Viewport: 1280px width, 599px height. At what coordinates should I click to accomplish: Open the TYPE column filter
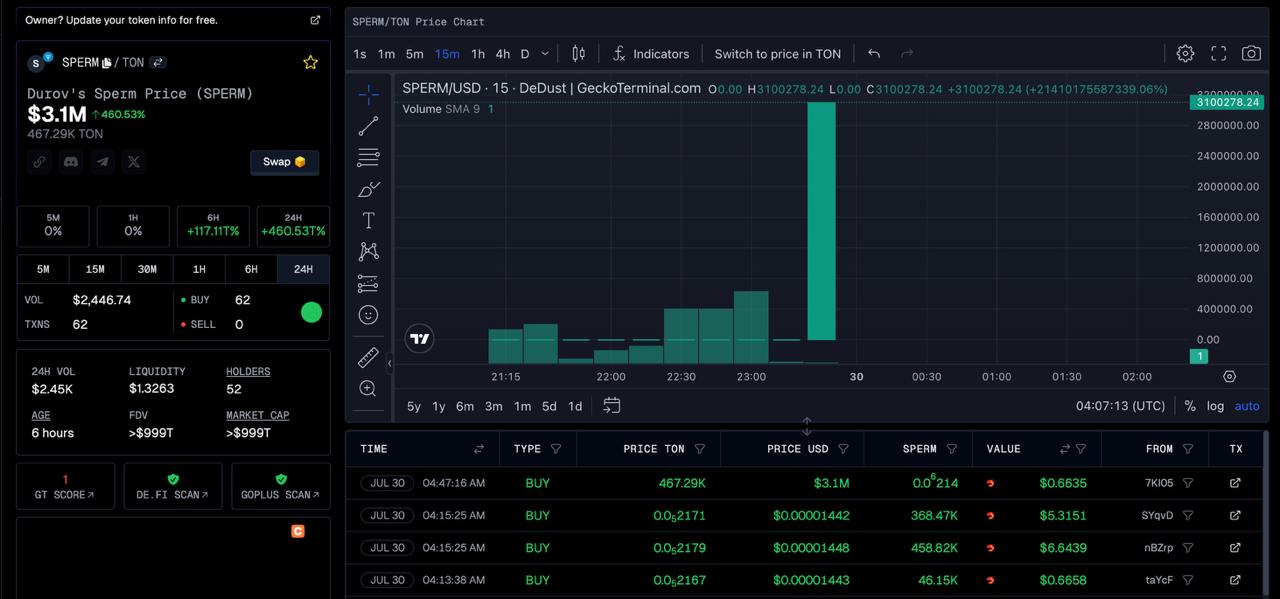[x=556, y=449]
